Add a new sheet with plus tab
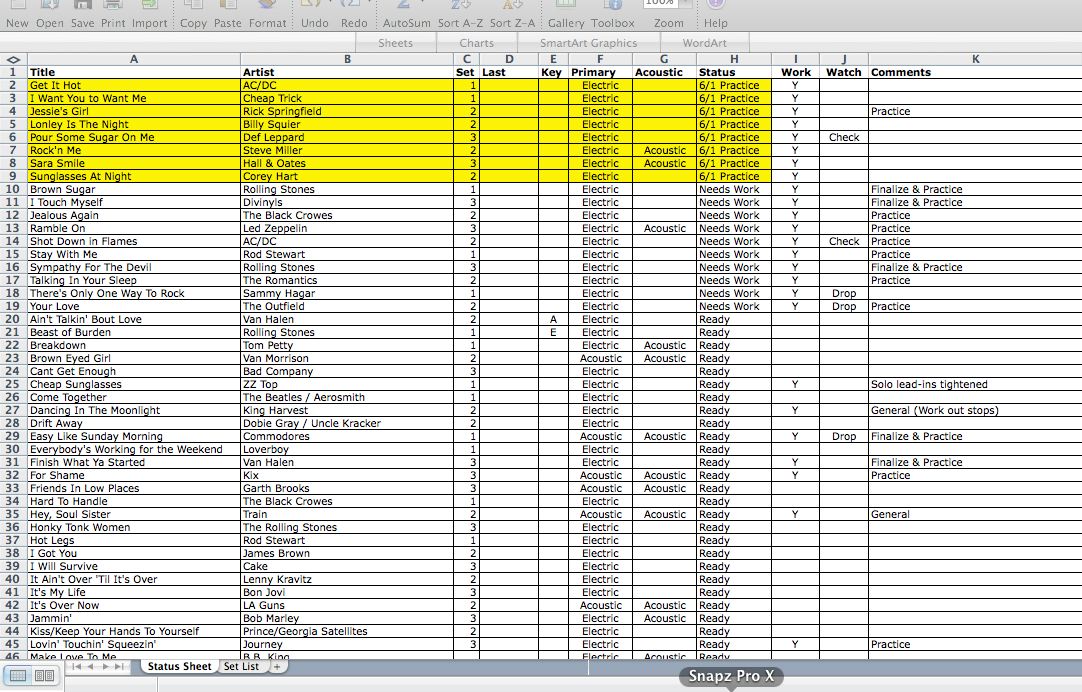 (x=277, y=666)
